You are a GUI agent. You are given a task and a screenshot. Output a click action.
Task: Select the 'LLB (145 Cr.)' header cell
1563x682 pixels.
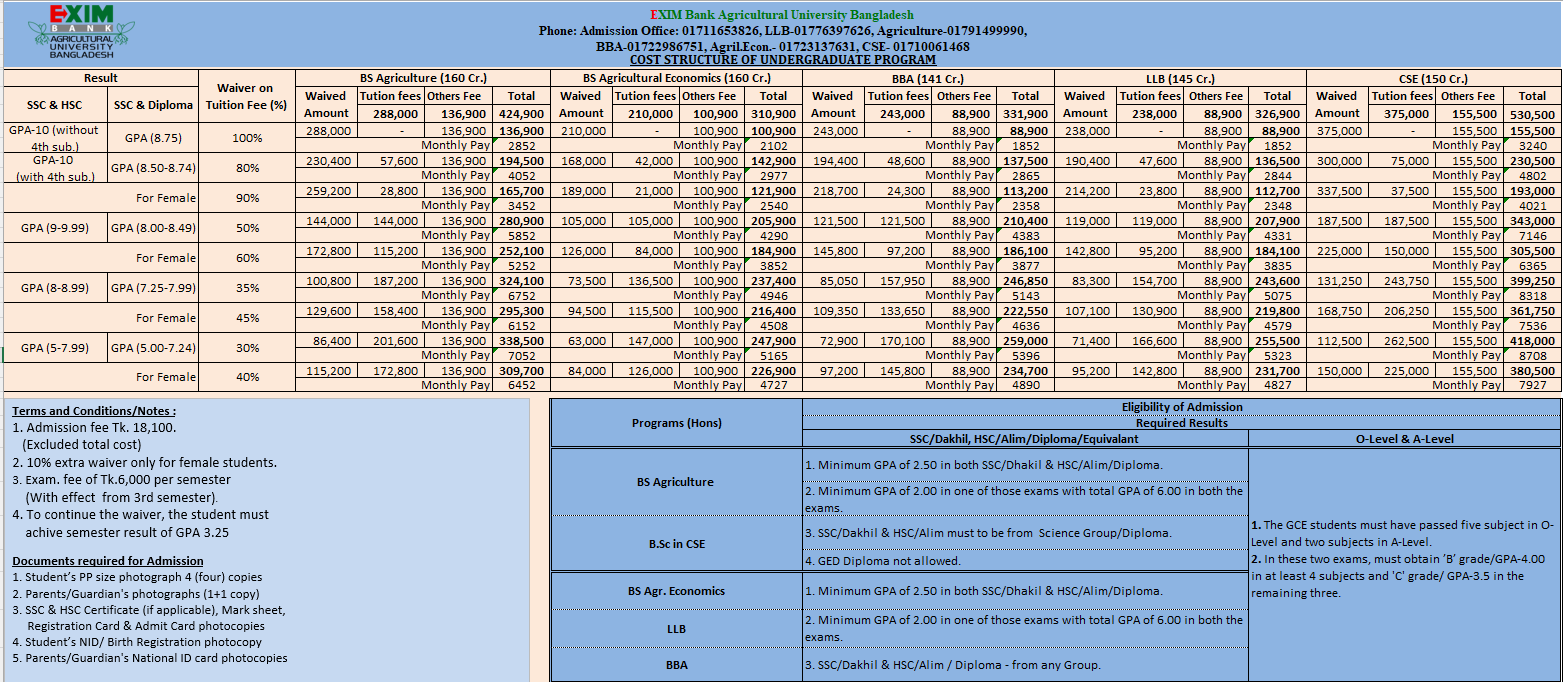(x=1180, y=78)
